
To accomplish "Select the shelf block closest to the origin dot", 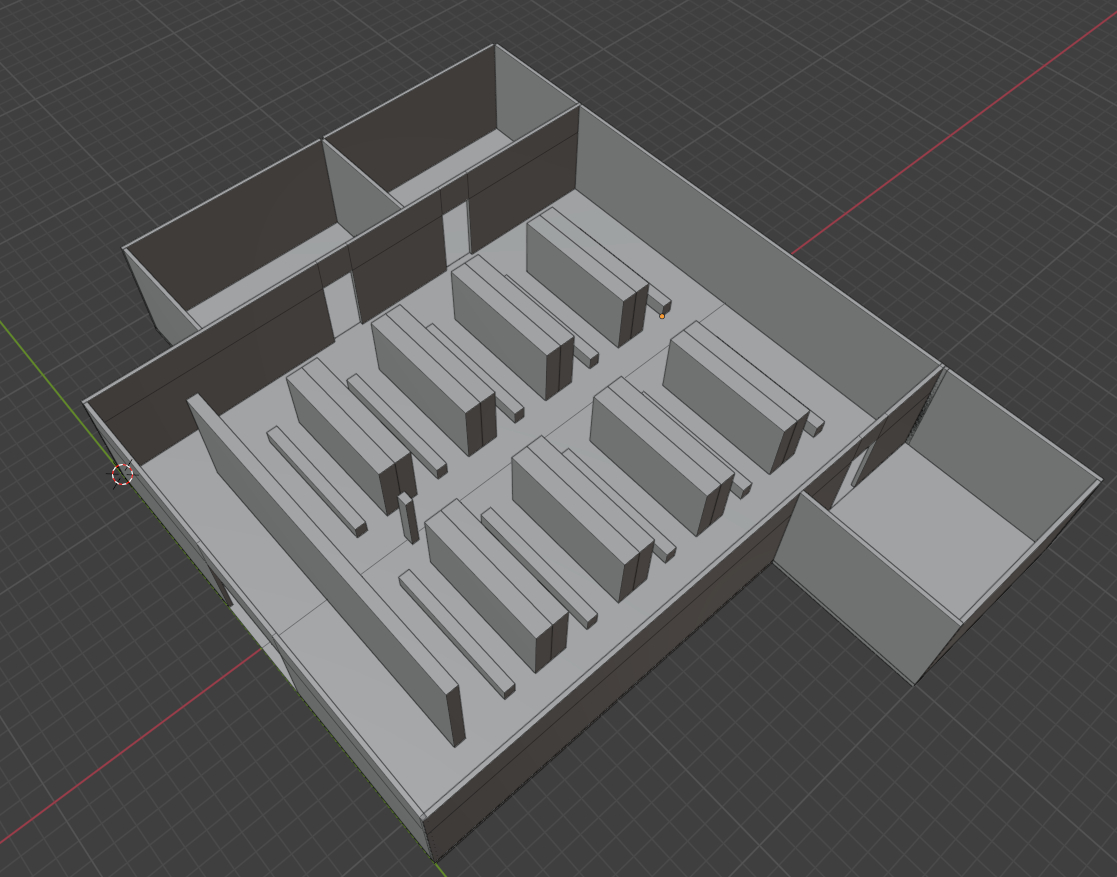I will point(580,282).
